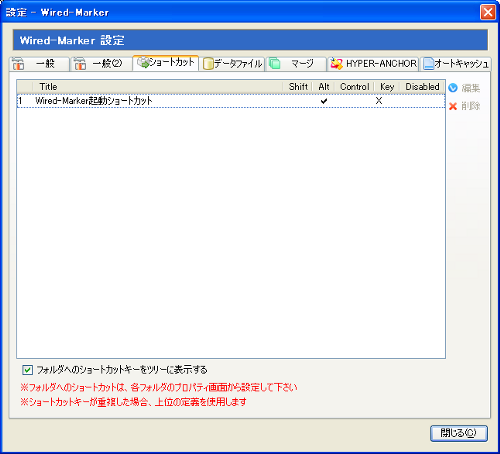This screenshot has height=454, width=500.
Task: Toggle folder shortcut keys tree display checkbox
Action: (27, 370)
